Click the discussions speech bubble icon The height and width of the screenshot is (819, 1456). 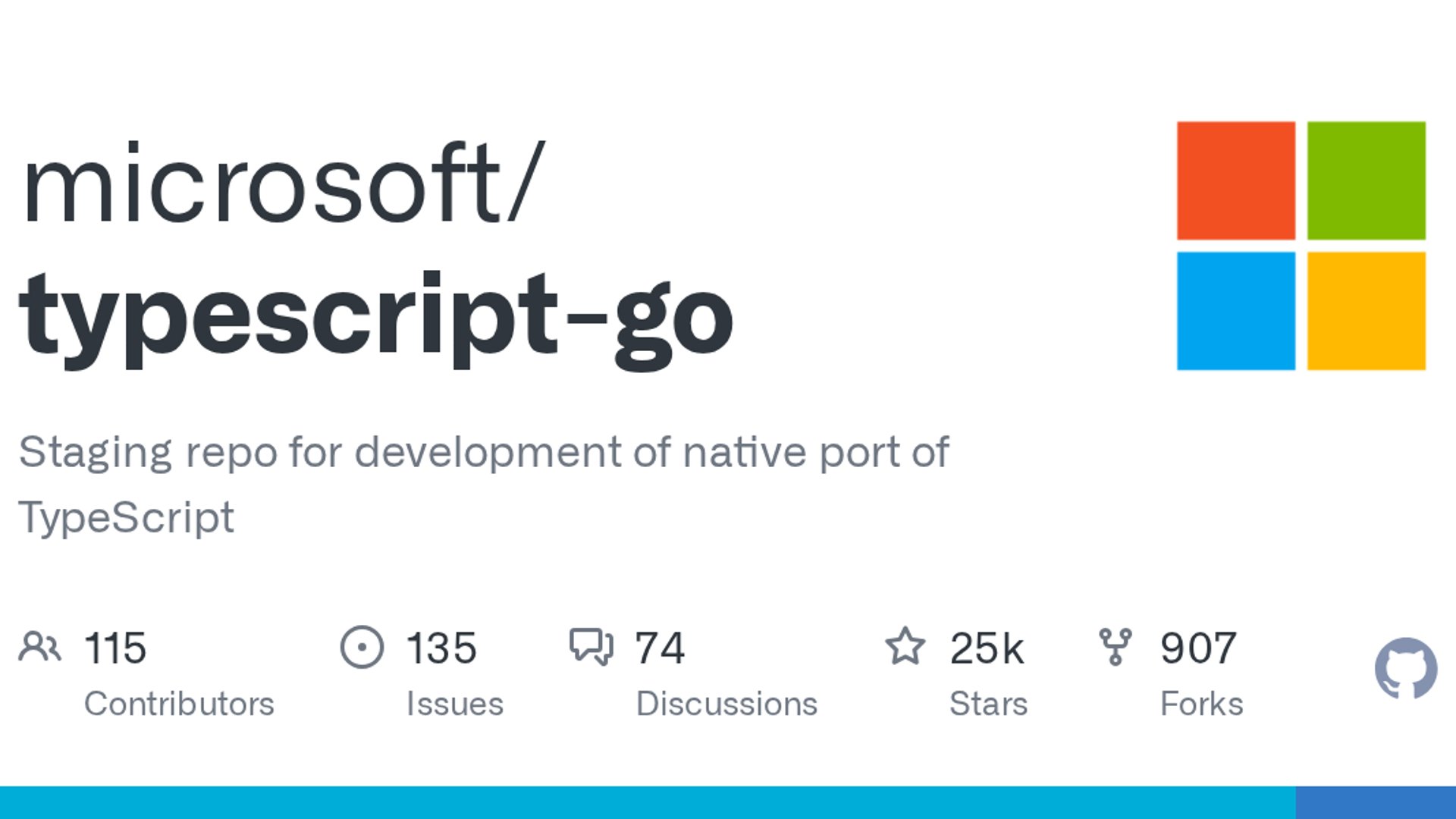[x=591, y=647]
